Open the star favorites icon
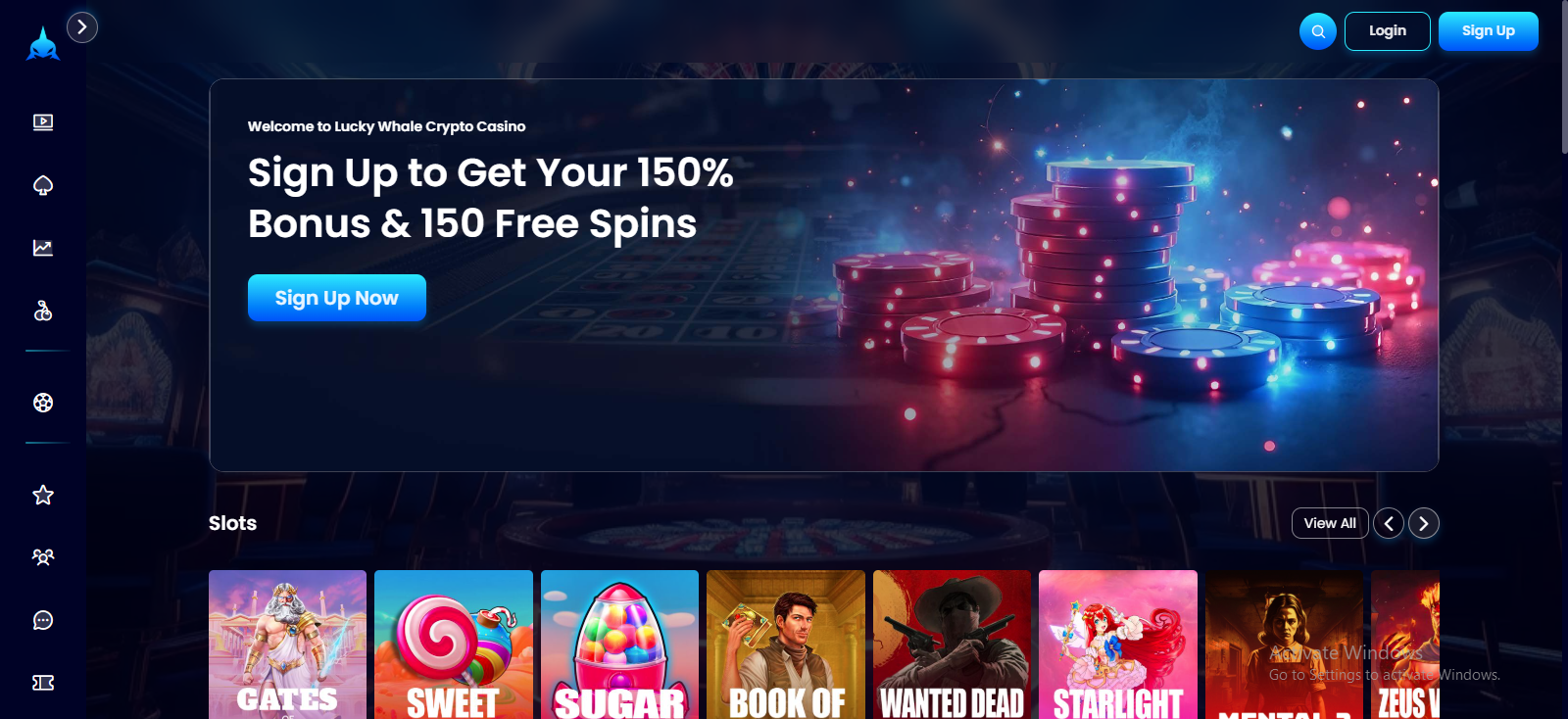The height and width of the screenshot is (719, 1568). (43, 495)
